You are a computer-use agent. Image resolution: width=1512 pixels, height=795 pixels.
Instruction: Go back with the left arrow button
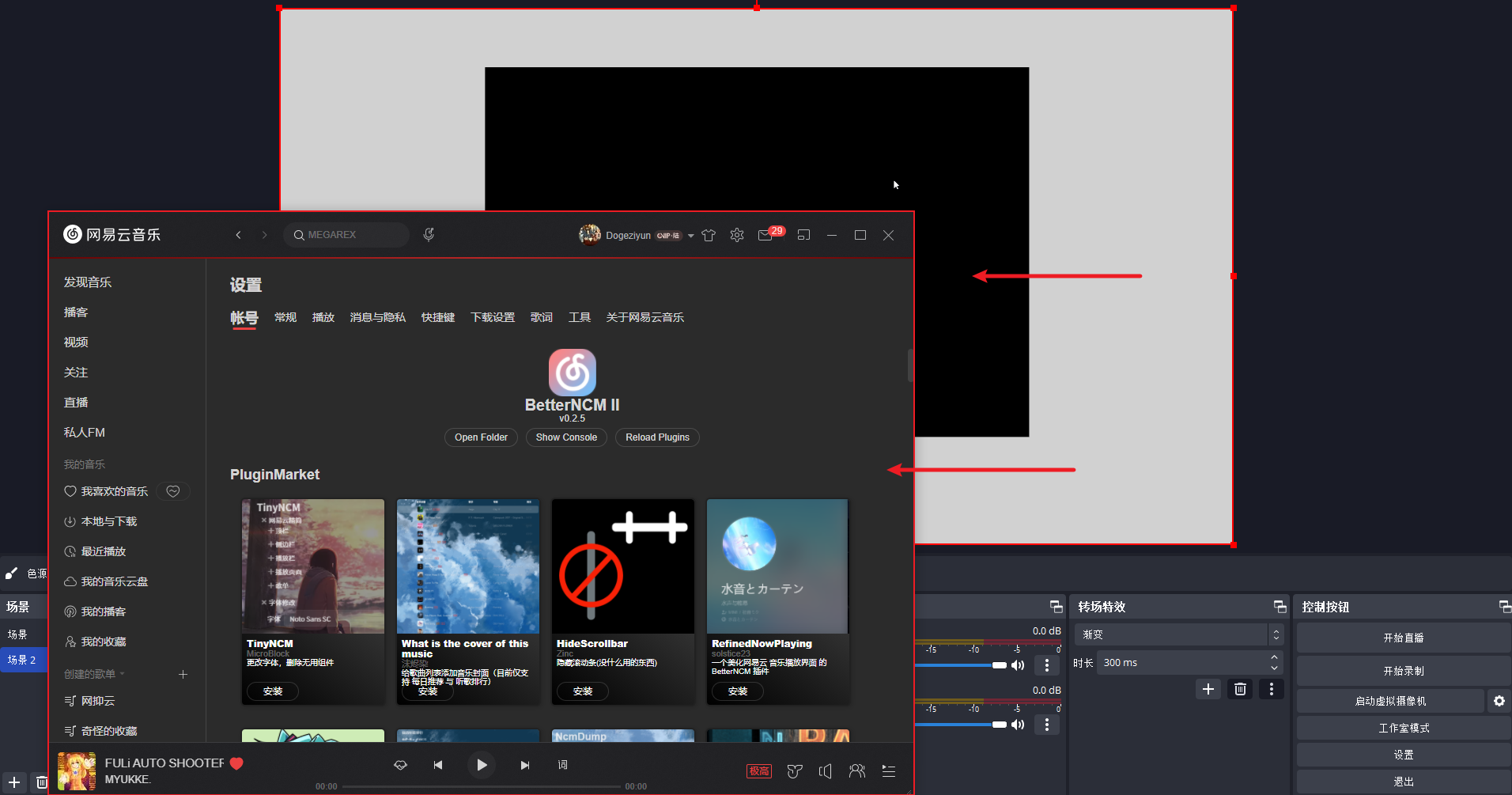238,235
